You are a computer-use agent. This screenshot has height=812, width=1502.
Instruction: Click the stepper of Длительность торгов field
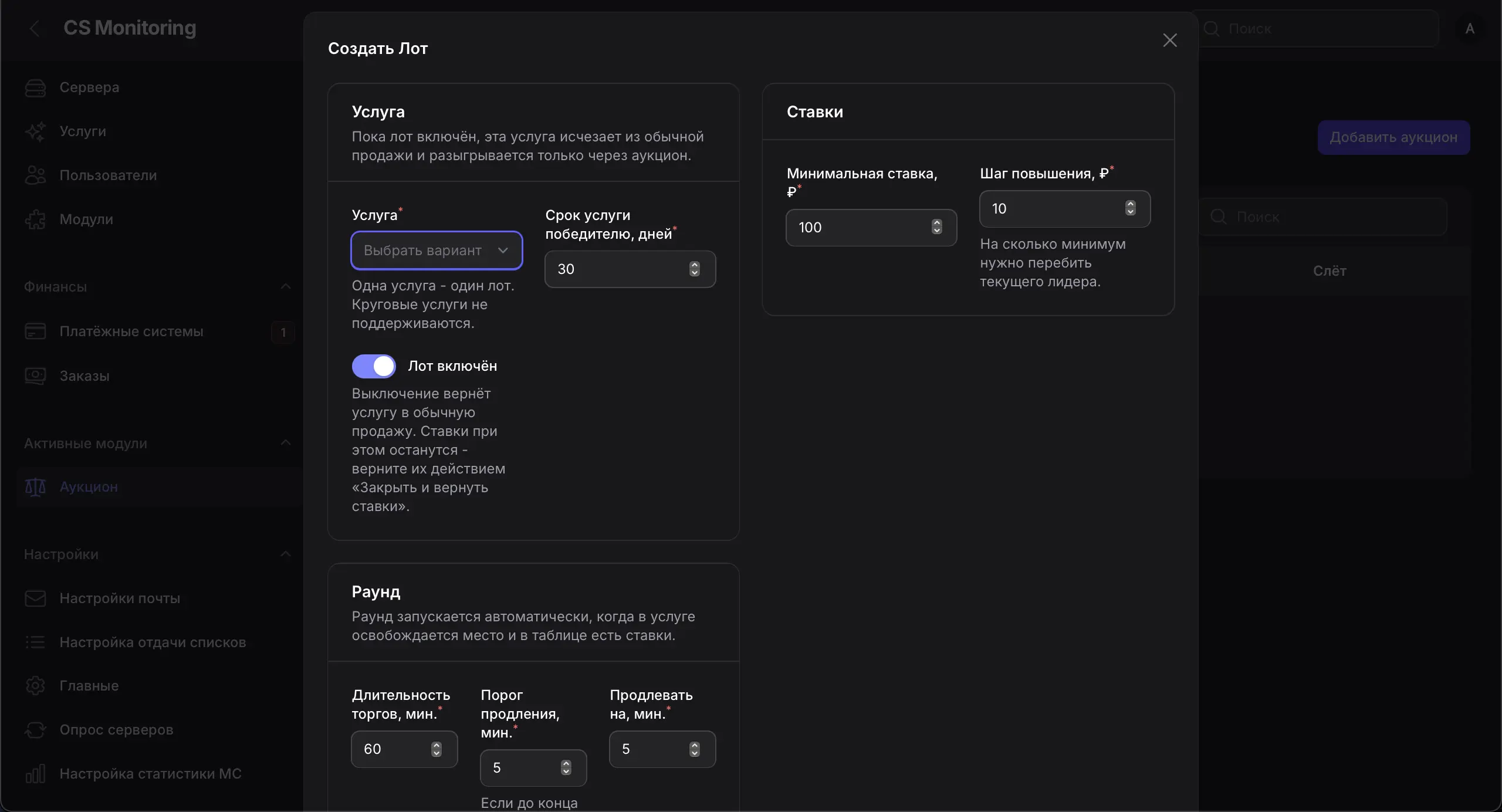point(437,749)
